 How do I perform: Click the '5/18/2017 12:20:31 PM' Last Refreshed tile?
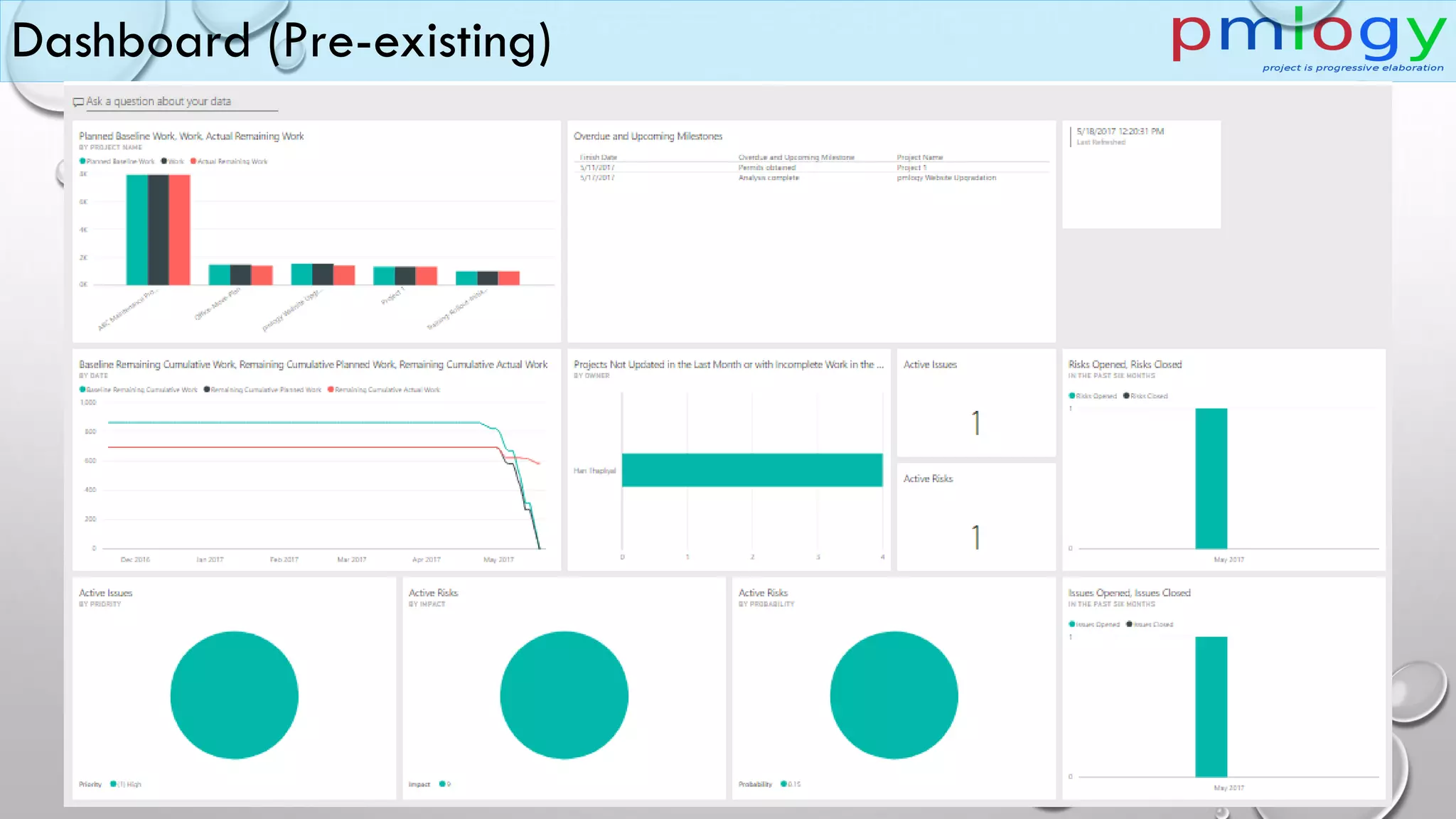click(1141, 174)
